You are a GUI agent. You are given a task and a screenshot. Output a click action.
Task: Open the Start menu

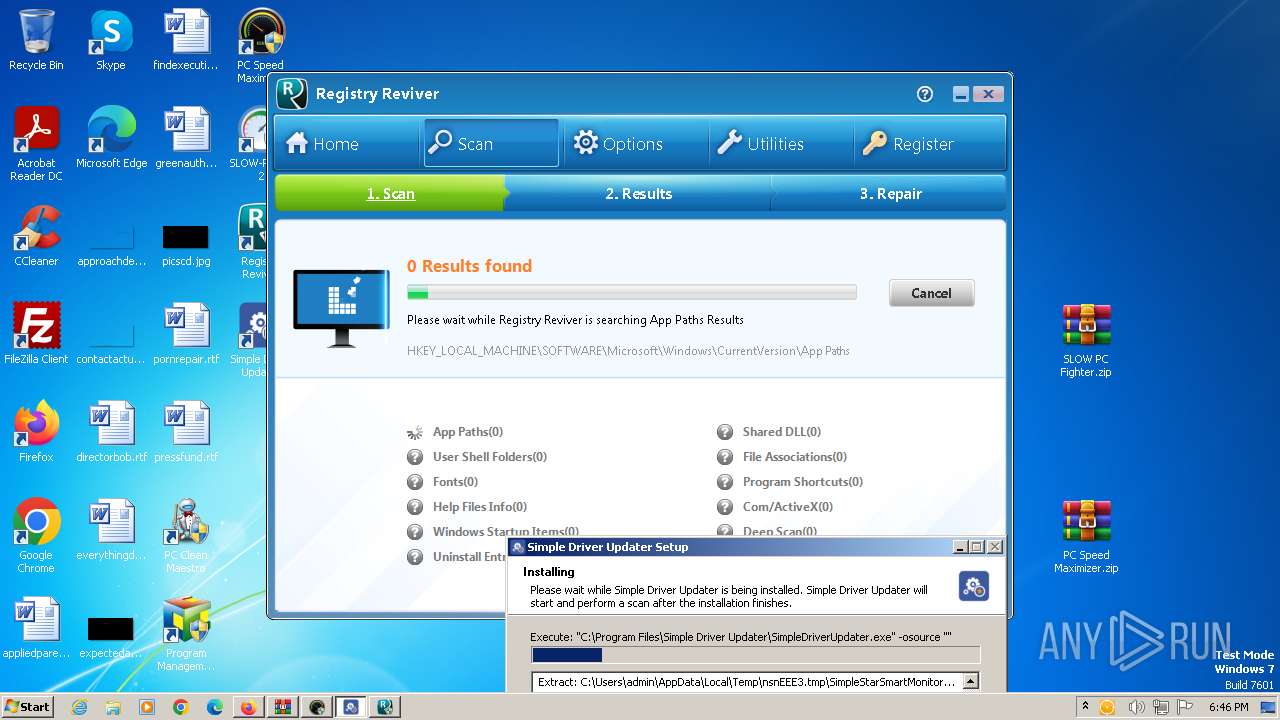[27, 706]
